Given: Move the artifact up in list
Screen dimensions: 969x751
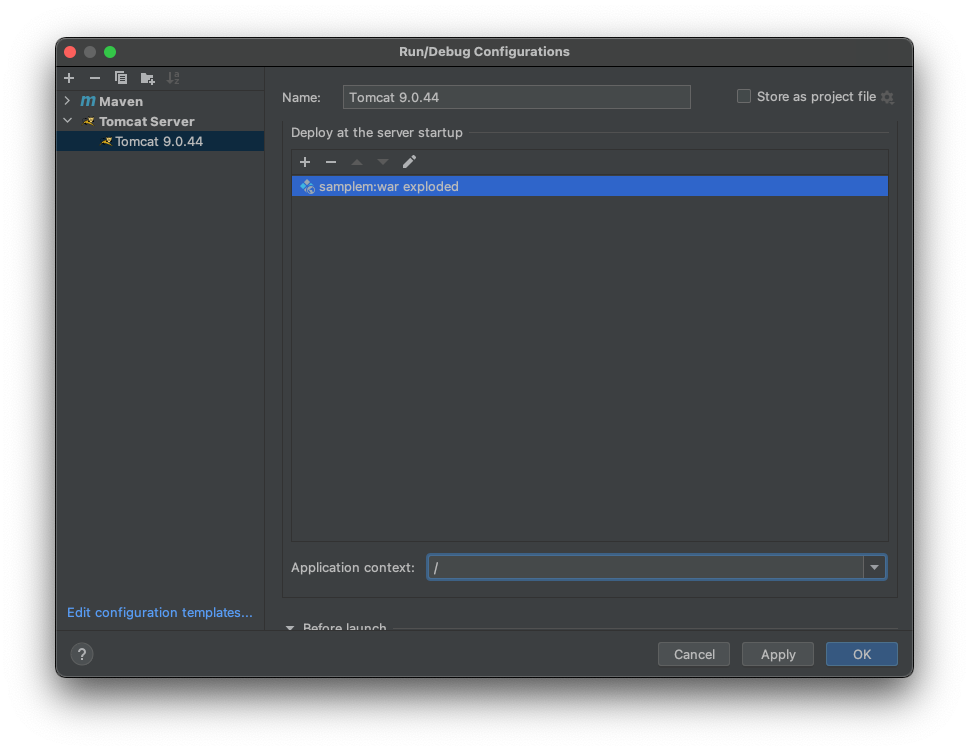Looking at the screenshot, I should pos(357,162).
